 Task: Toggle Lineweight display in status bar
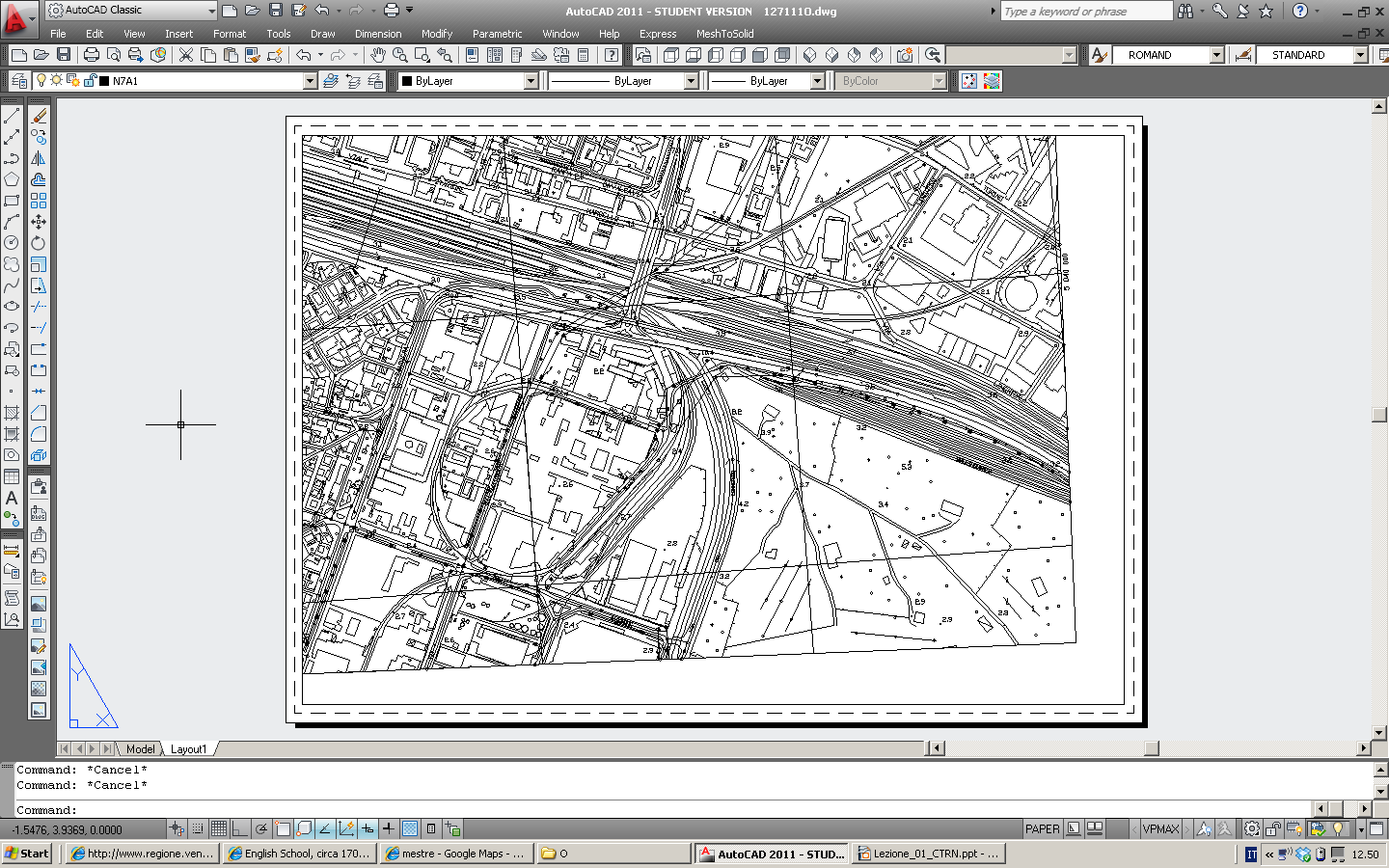click(389, 828)
